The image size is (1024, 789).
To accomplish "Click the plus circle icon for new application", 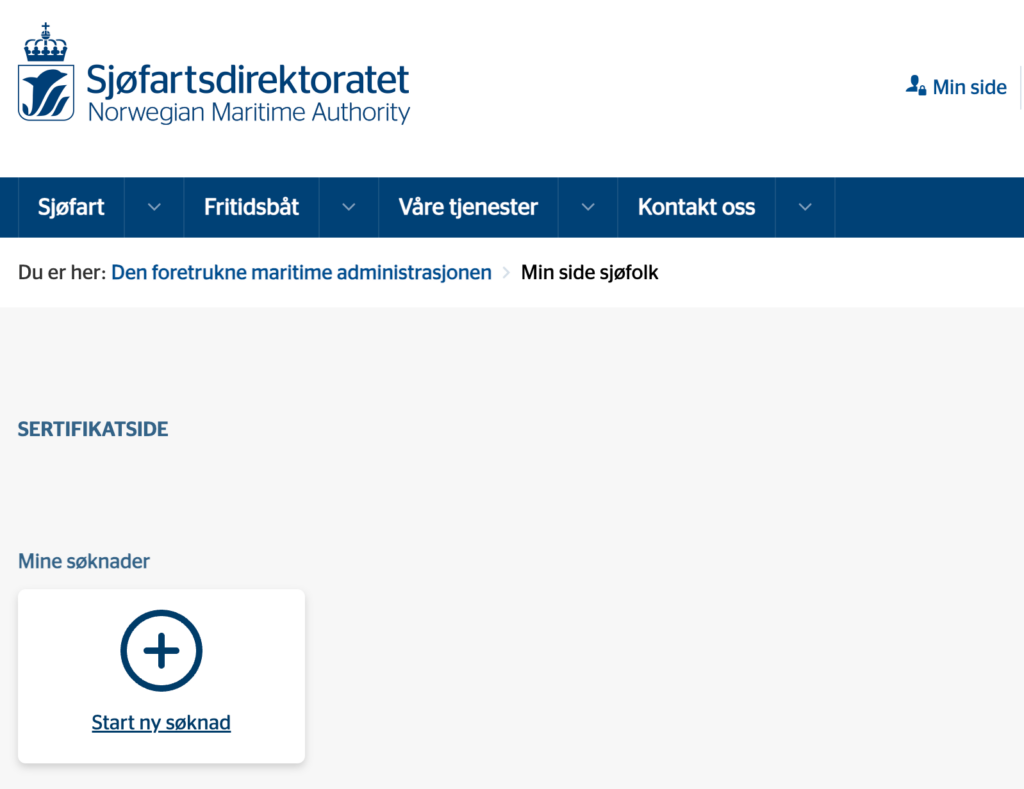I will 161,651.
